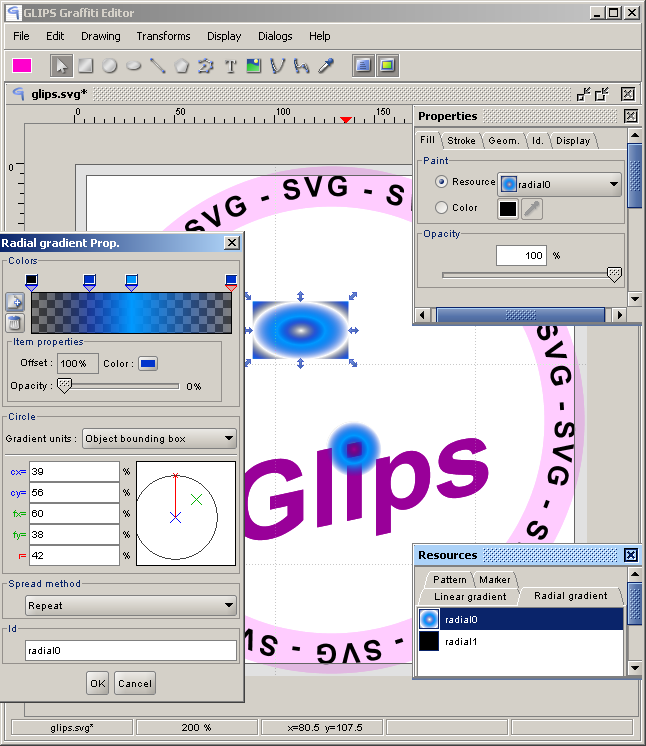The width and height of the screenshot is (646, 746).
Task: Select the path drawing tool in toolbar
Action: pyautogui.click(x=277, y=66)
